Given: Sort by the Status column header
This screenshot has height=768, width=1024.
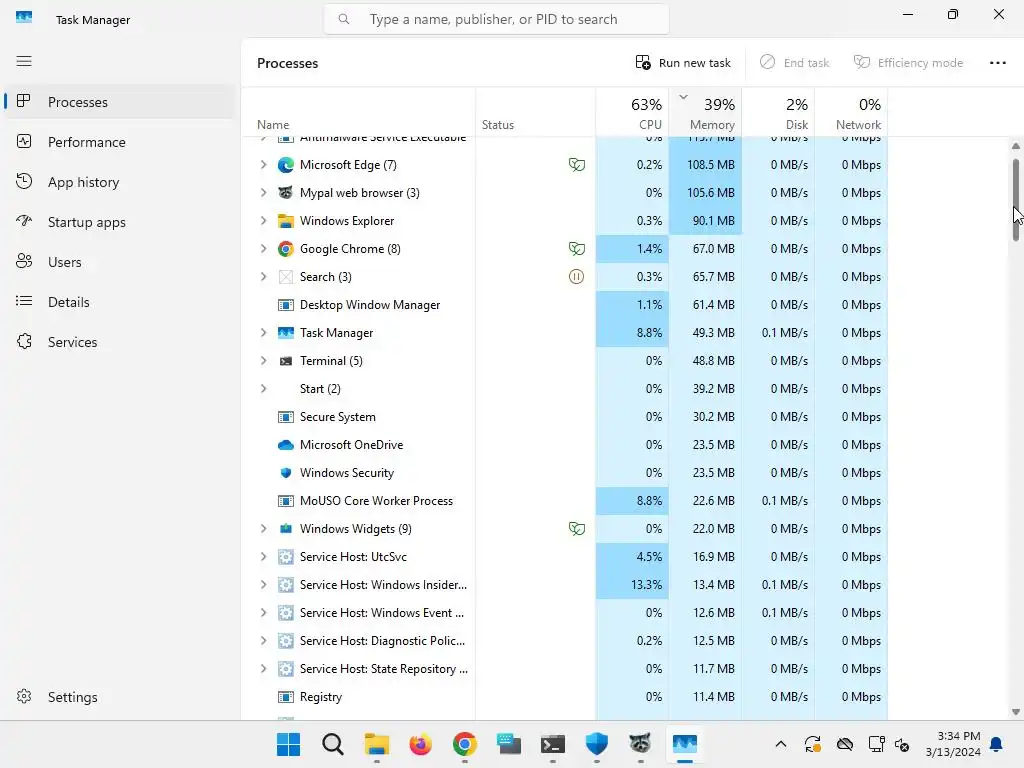Looking at the screenshot, I should pos(536,112).
